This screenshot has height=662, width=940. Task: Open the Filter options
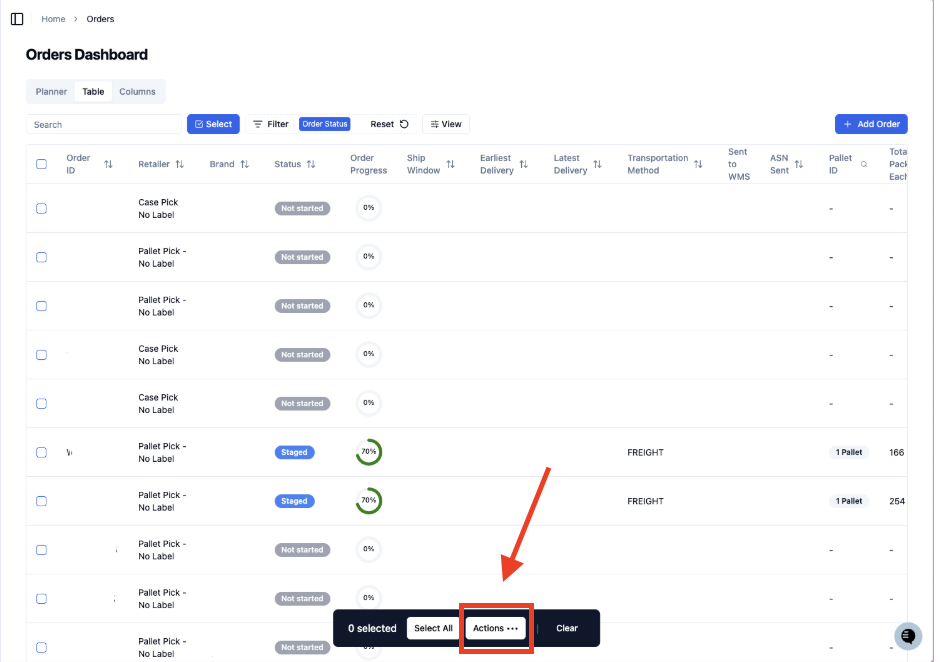[271, 124]
